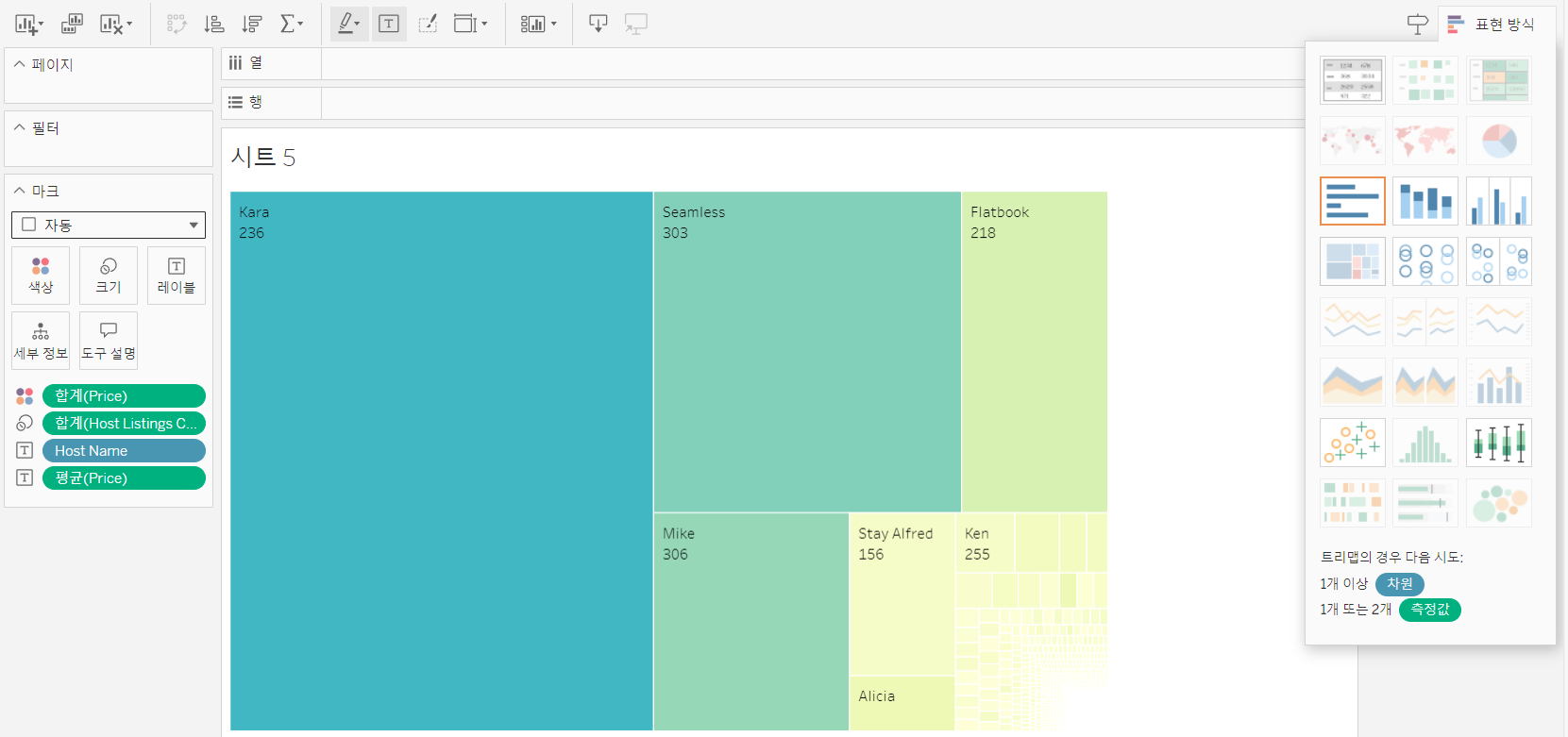Choose stacked bars chart in Show Me
The height and width of the screenshot is (737, 1568).
(1425, 201)
